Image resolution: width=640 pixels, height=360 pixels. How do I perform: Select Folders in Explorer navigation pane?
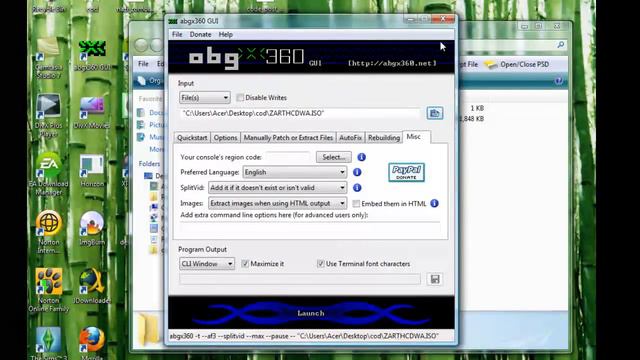click(x=149, y=164)
